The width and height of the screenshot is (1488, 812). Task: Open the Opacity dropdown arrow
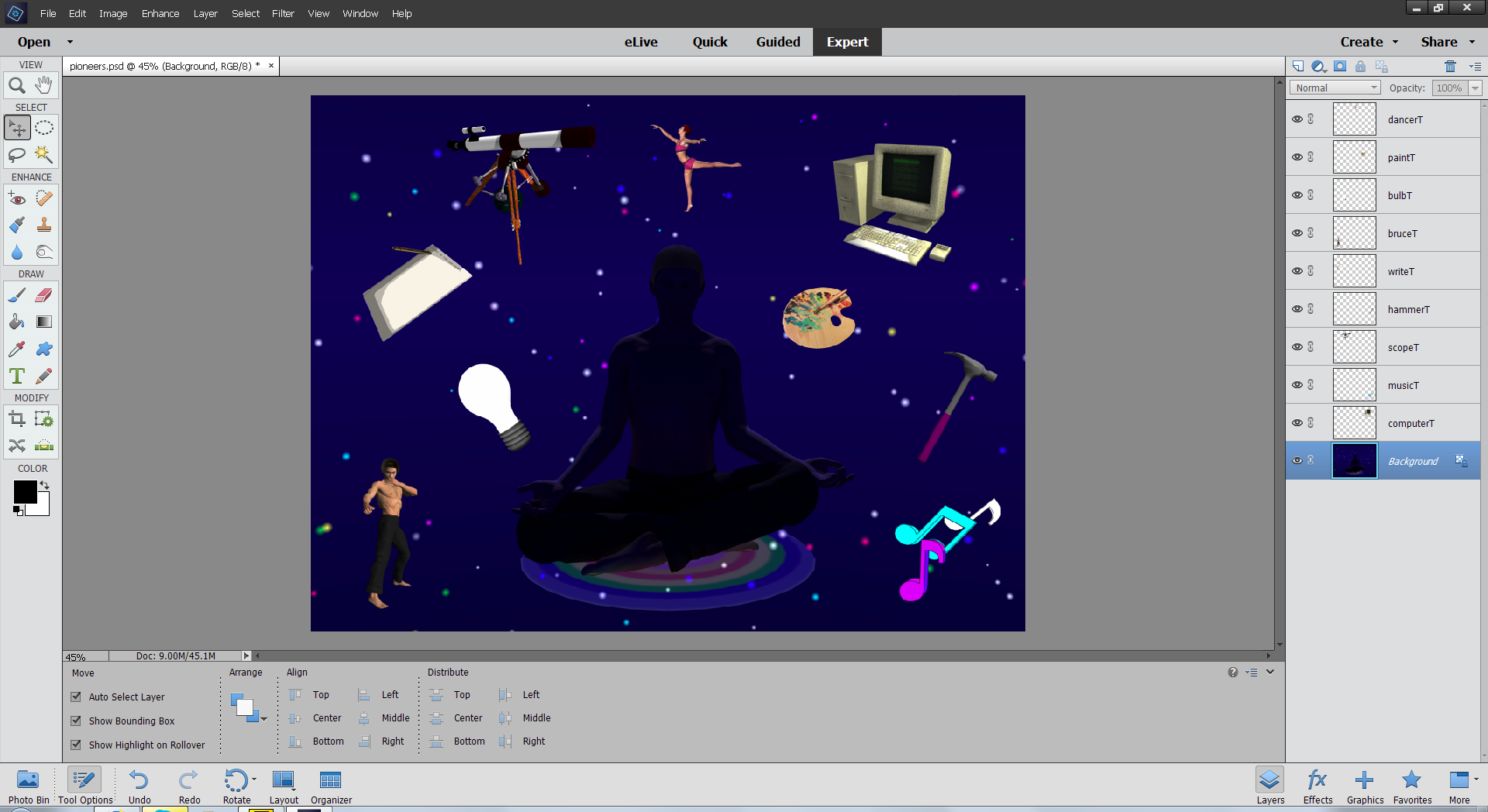tap(1476, 88)
